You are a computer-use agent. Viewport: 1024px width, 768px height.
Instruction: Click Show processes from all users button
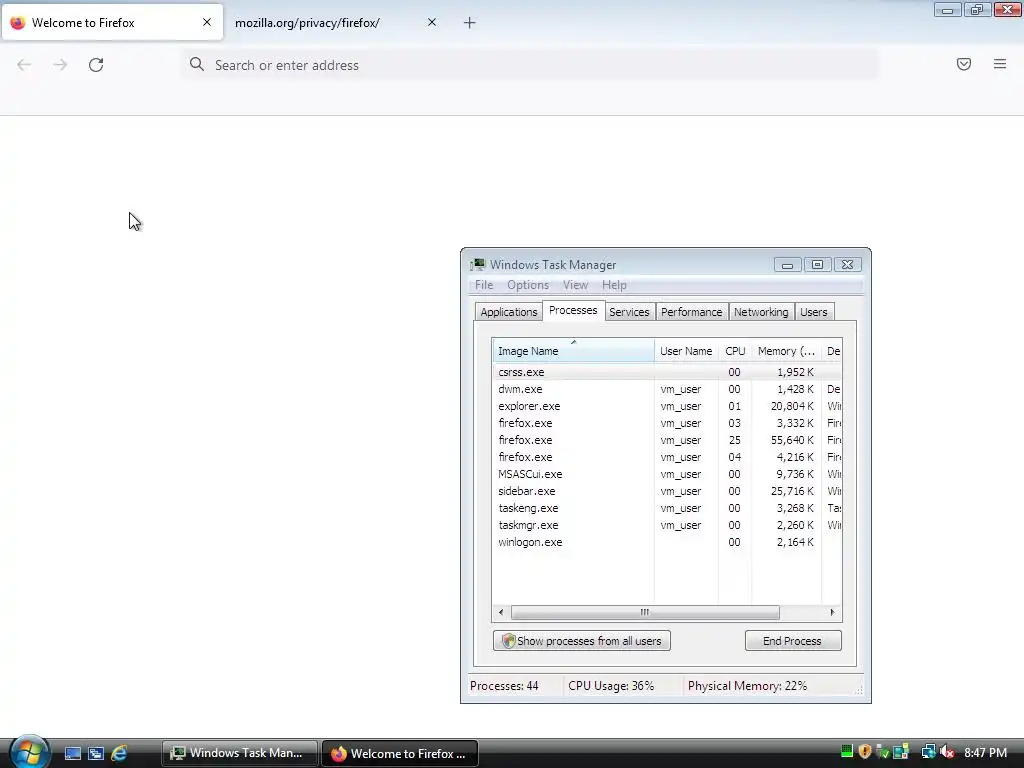coord(581,641)
